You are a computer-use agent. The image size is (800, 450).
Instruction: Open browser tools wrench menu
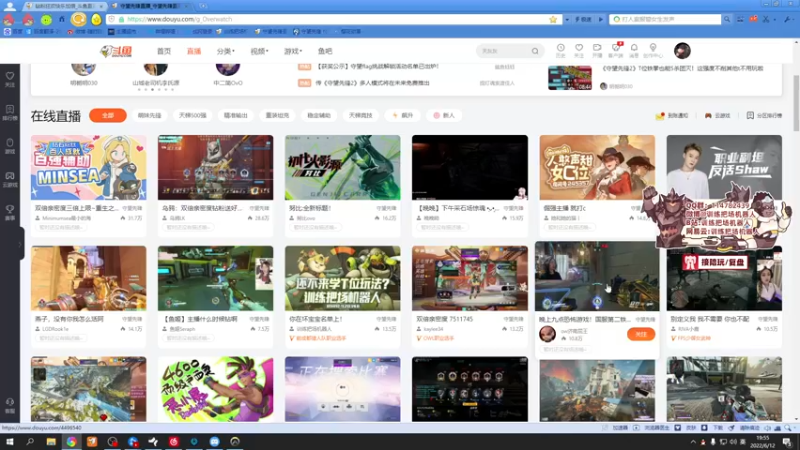pos(788,19)
